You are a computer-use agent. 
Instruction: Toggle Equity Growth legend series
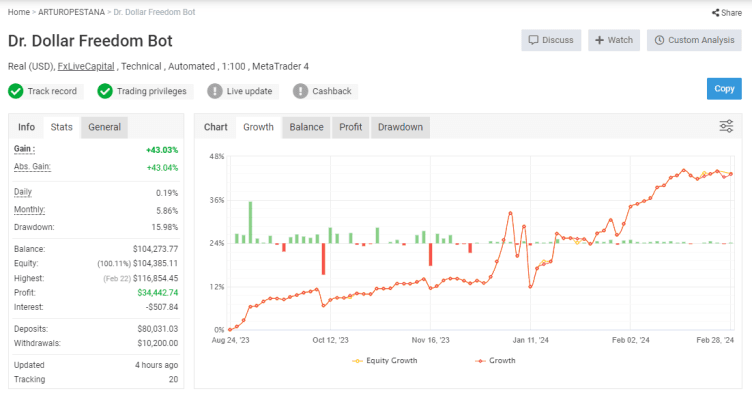[385, 361]
